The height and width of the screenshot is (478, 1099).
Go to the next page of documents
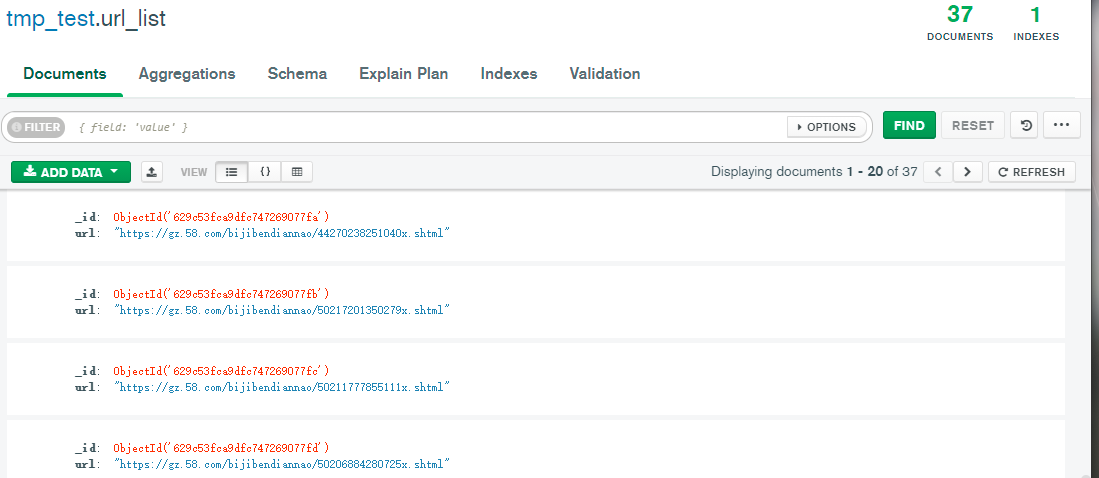point(968,172)
